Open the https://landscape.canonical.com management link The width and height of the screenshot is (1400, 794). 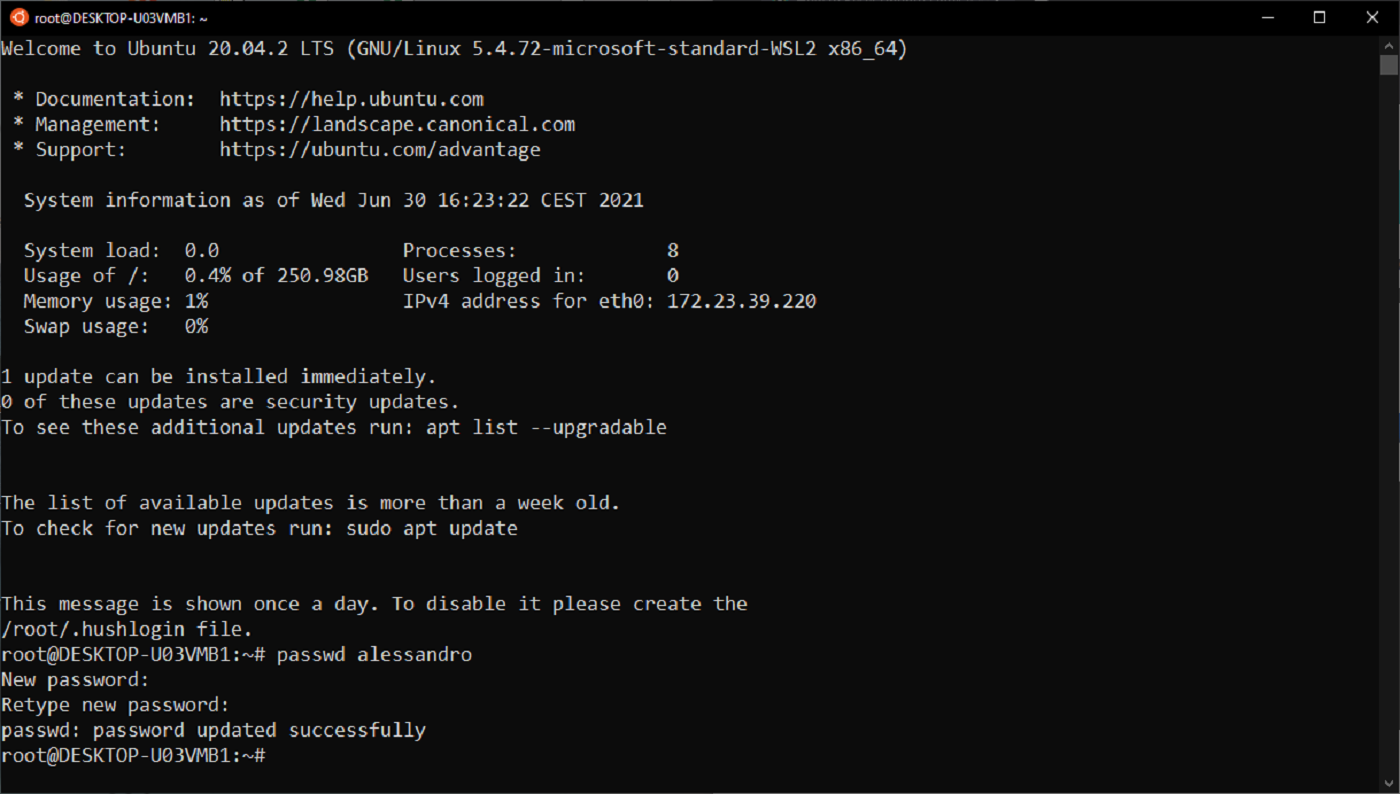[397, 123]
